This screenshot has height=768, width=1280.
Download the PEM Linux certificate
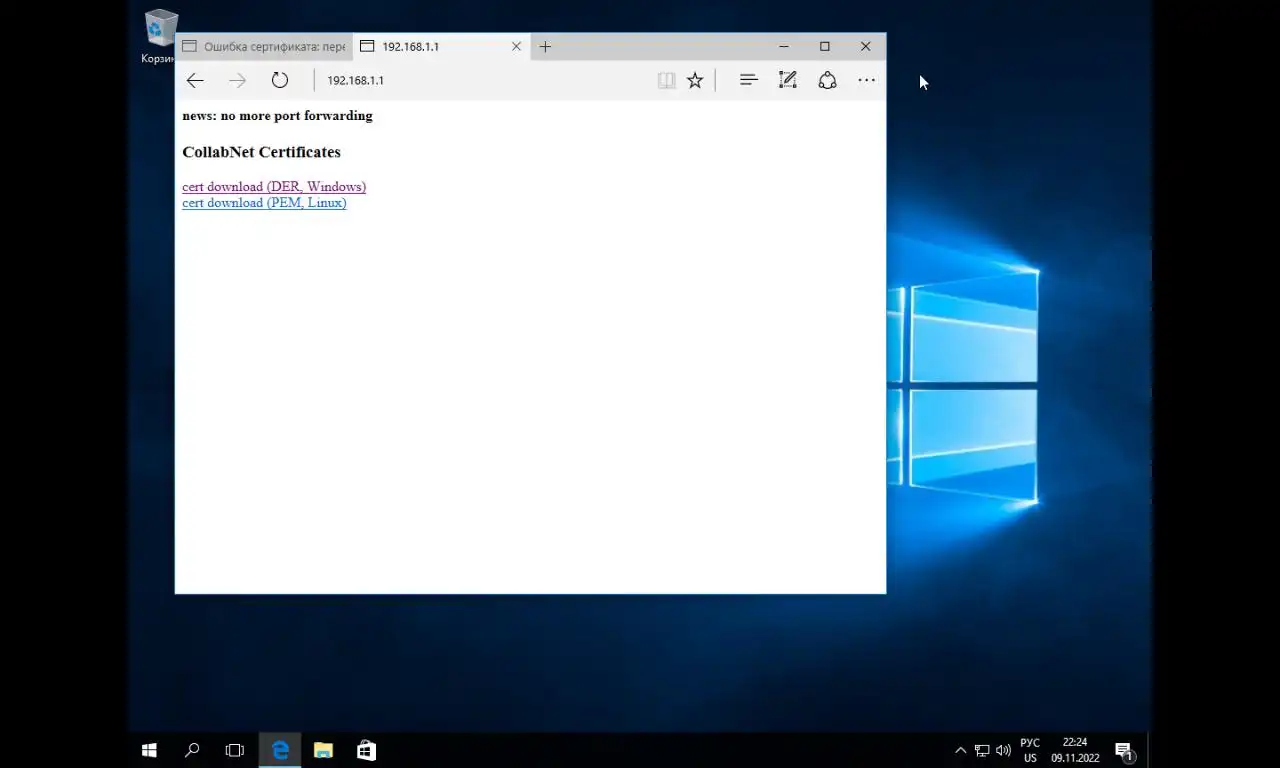(264, 203)
